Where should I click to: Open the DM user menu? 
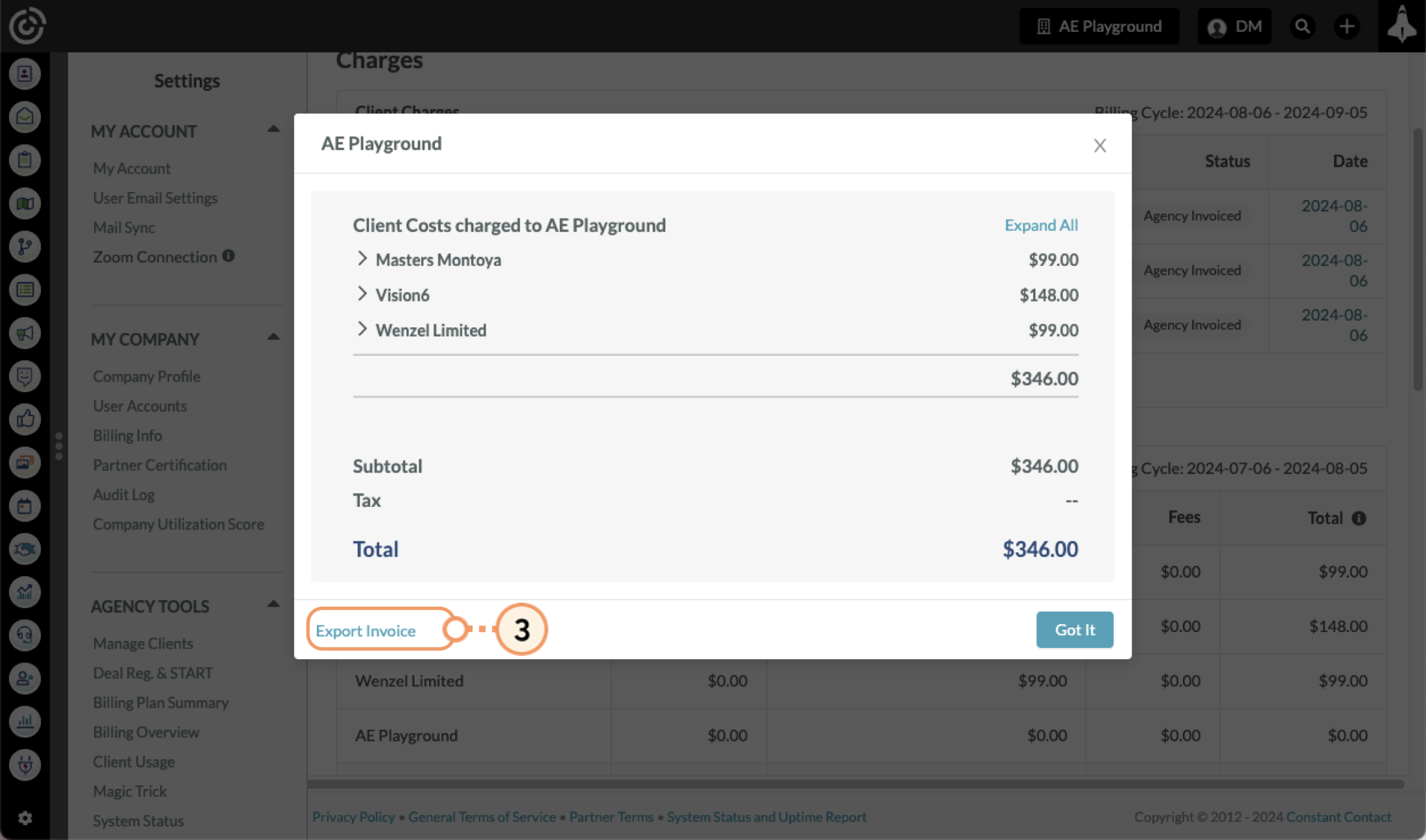coord(1234,27)
